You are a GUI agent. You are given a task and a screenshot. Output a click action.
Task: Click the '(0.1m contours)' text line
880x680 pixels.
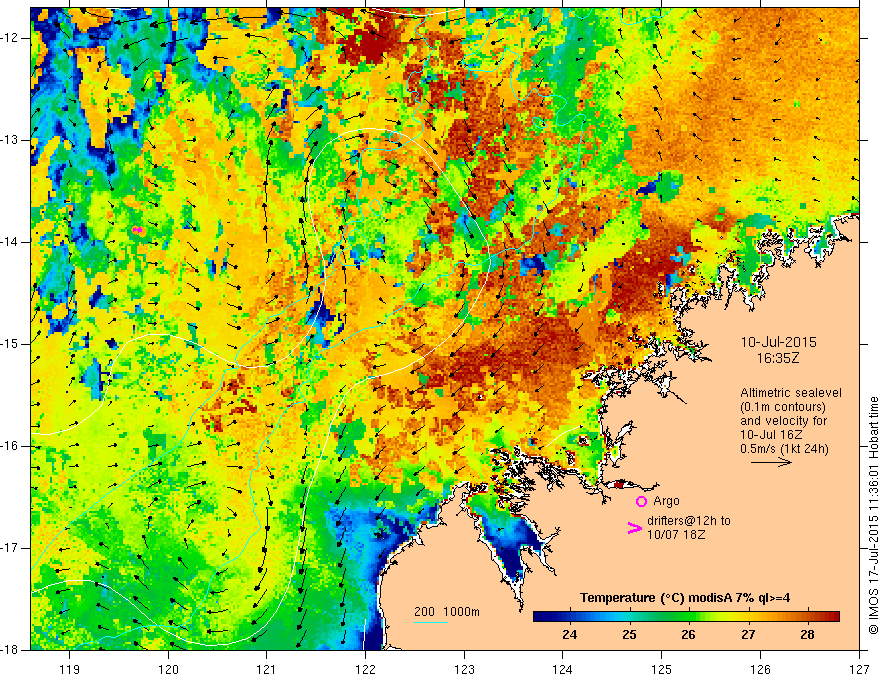pyautogui.click(x=782, y=407)
